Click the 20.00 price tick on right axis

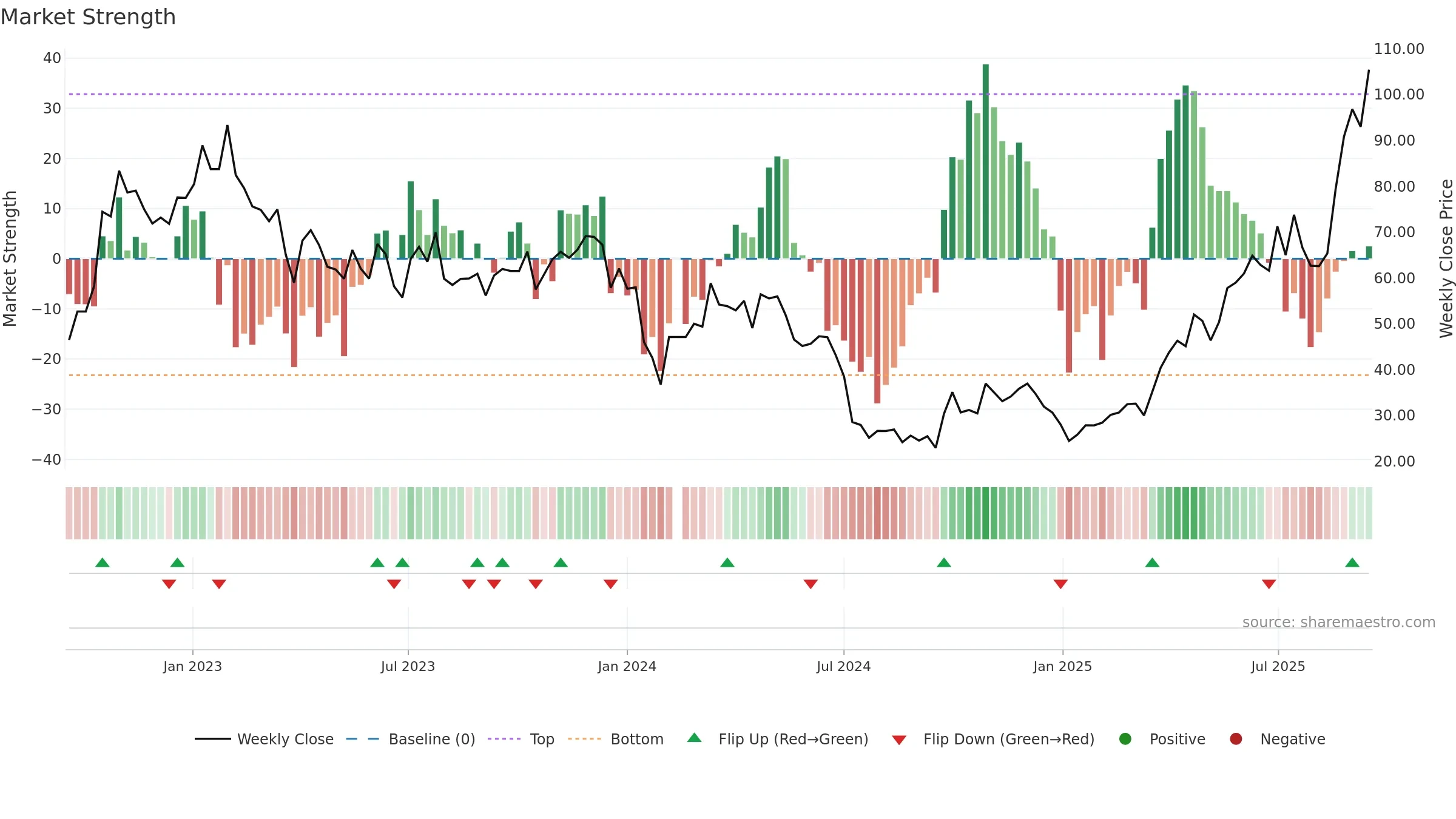coord(1394,462)
